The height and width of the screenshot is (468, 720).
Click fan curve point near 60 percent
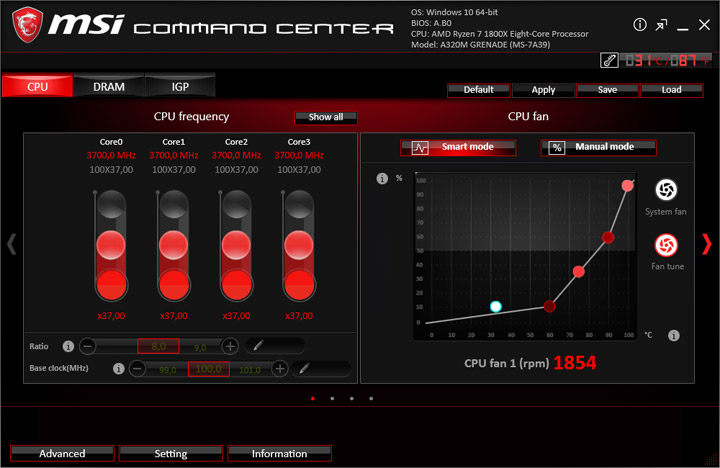608,237
